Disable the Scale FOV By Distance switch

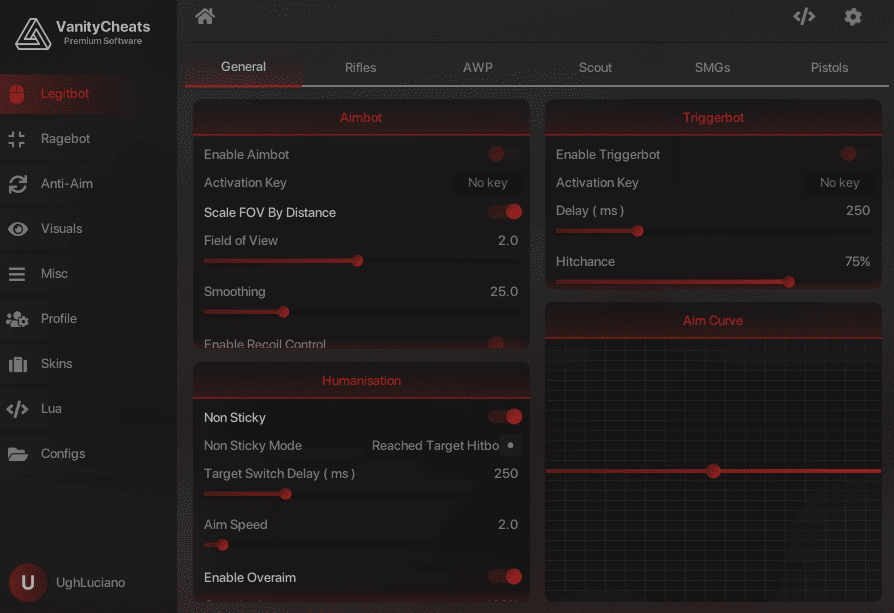[x=505, y=212]
